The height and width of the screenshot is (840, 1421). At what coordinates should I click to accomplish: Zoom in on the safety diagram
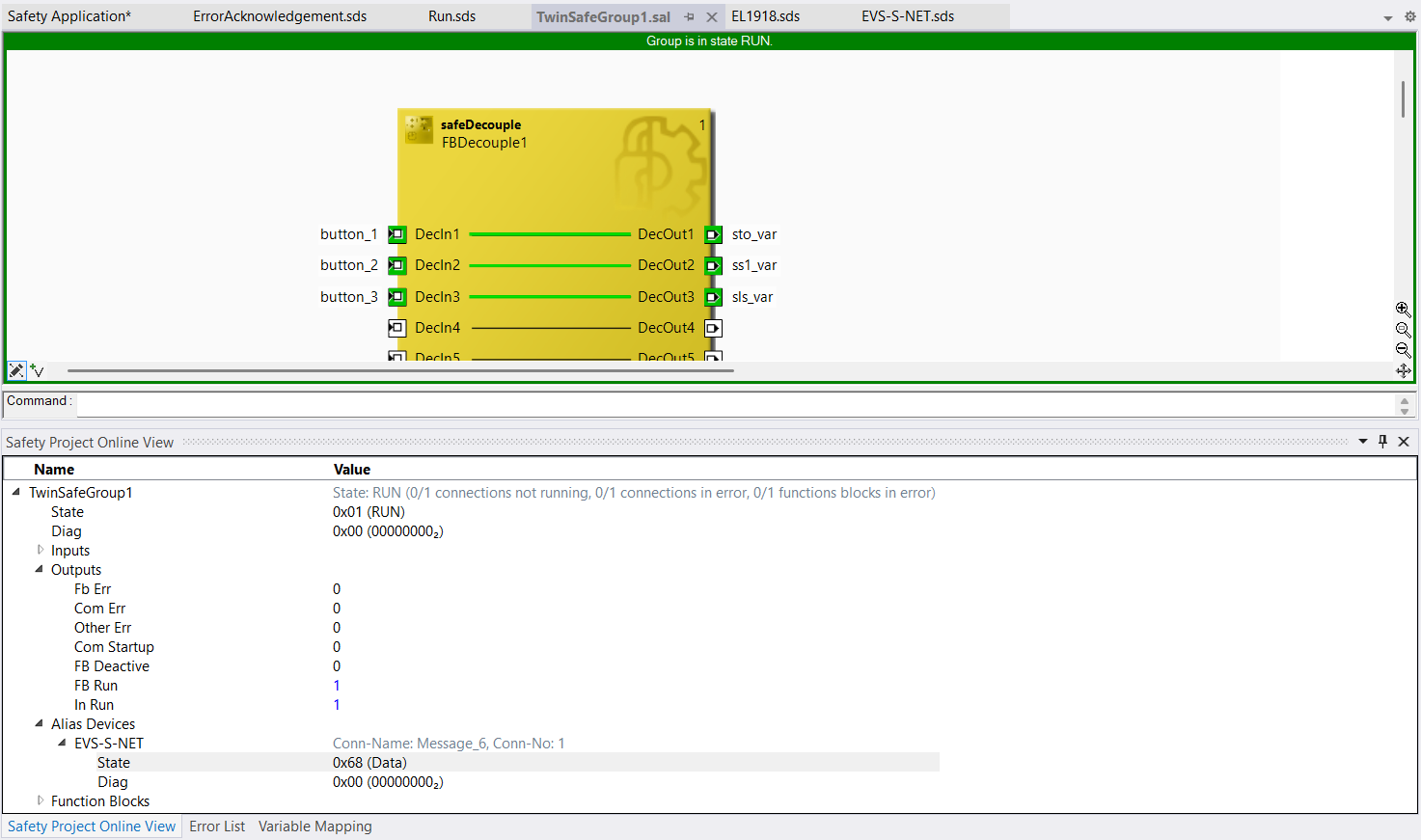[1403, 309]
